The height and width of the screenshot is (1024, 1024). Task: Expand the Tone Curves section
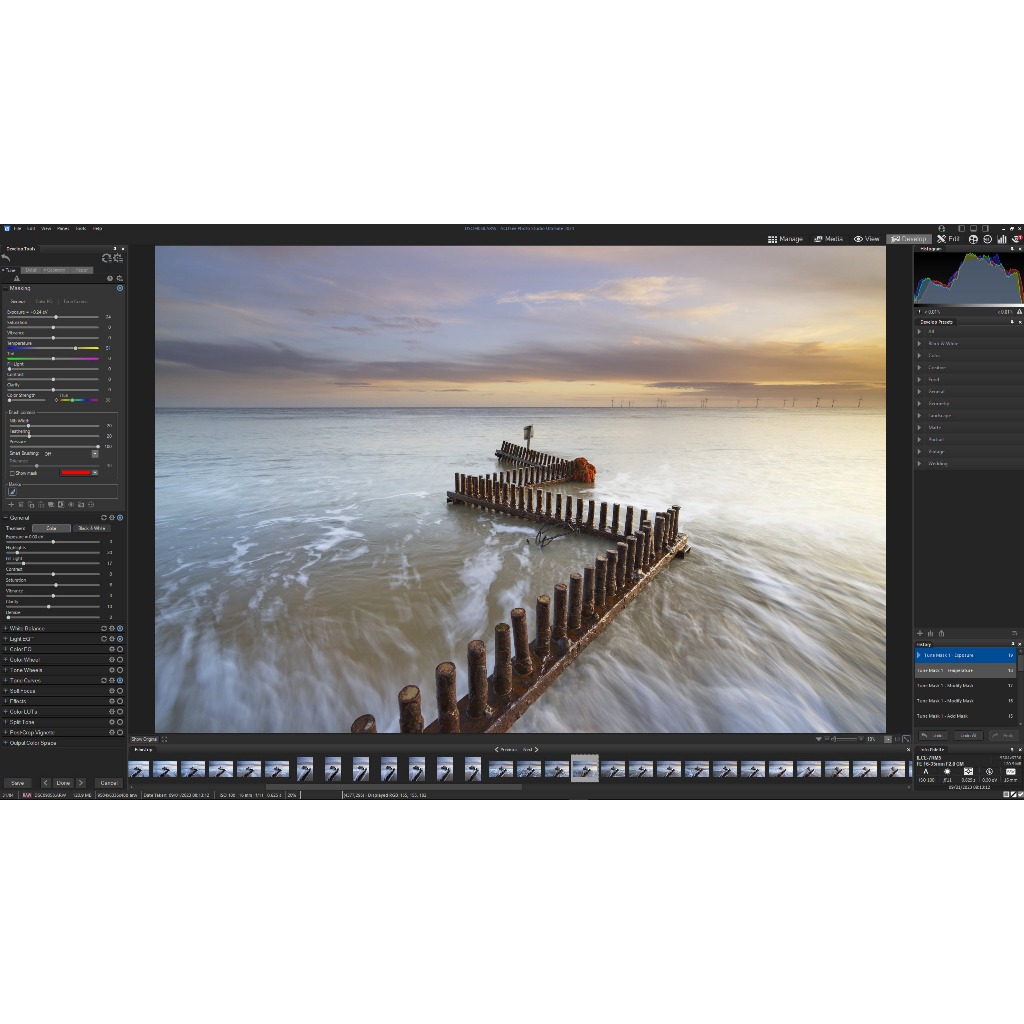(x=5, y=680)
